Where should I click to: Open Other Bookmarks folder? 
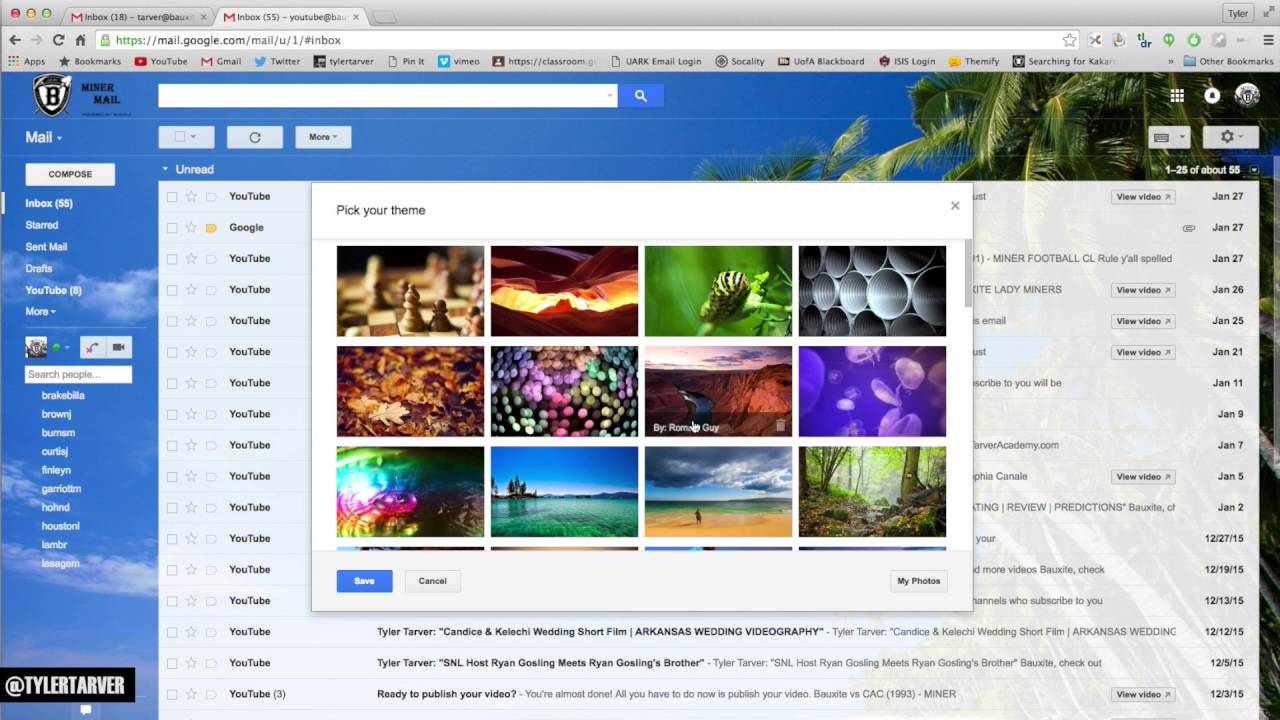coord(1228,61)
